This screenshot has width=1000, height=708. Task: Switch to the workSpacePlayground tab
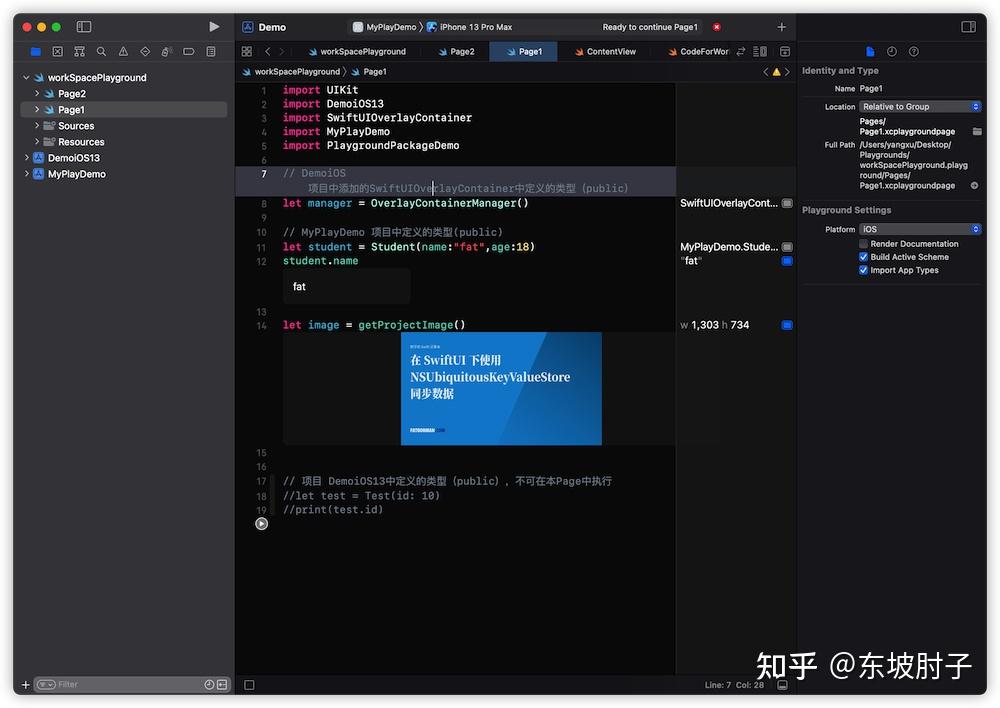pos(358,52)
